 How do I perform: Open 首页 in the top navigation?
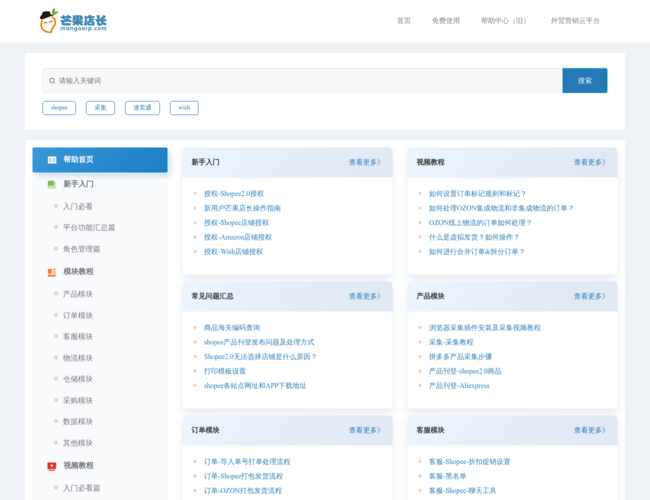click(403, 21)
